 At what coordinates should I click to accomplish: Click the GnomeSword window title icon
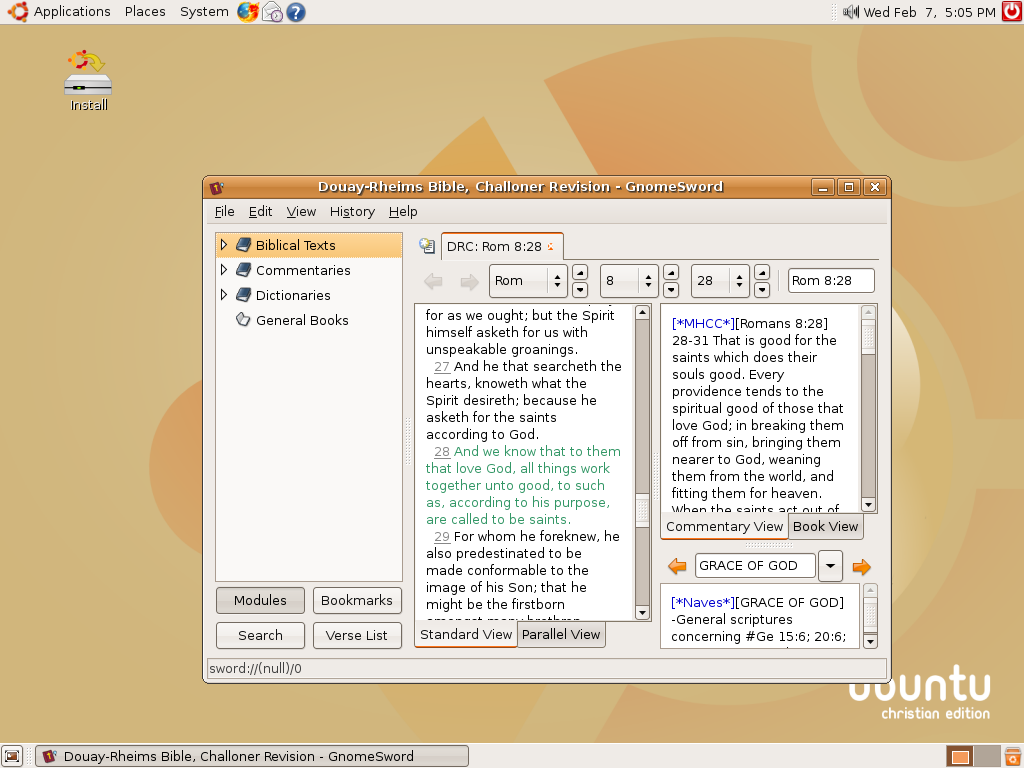(x=216, y=188)
